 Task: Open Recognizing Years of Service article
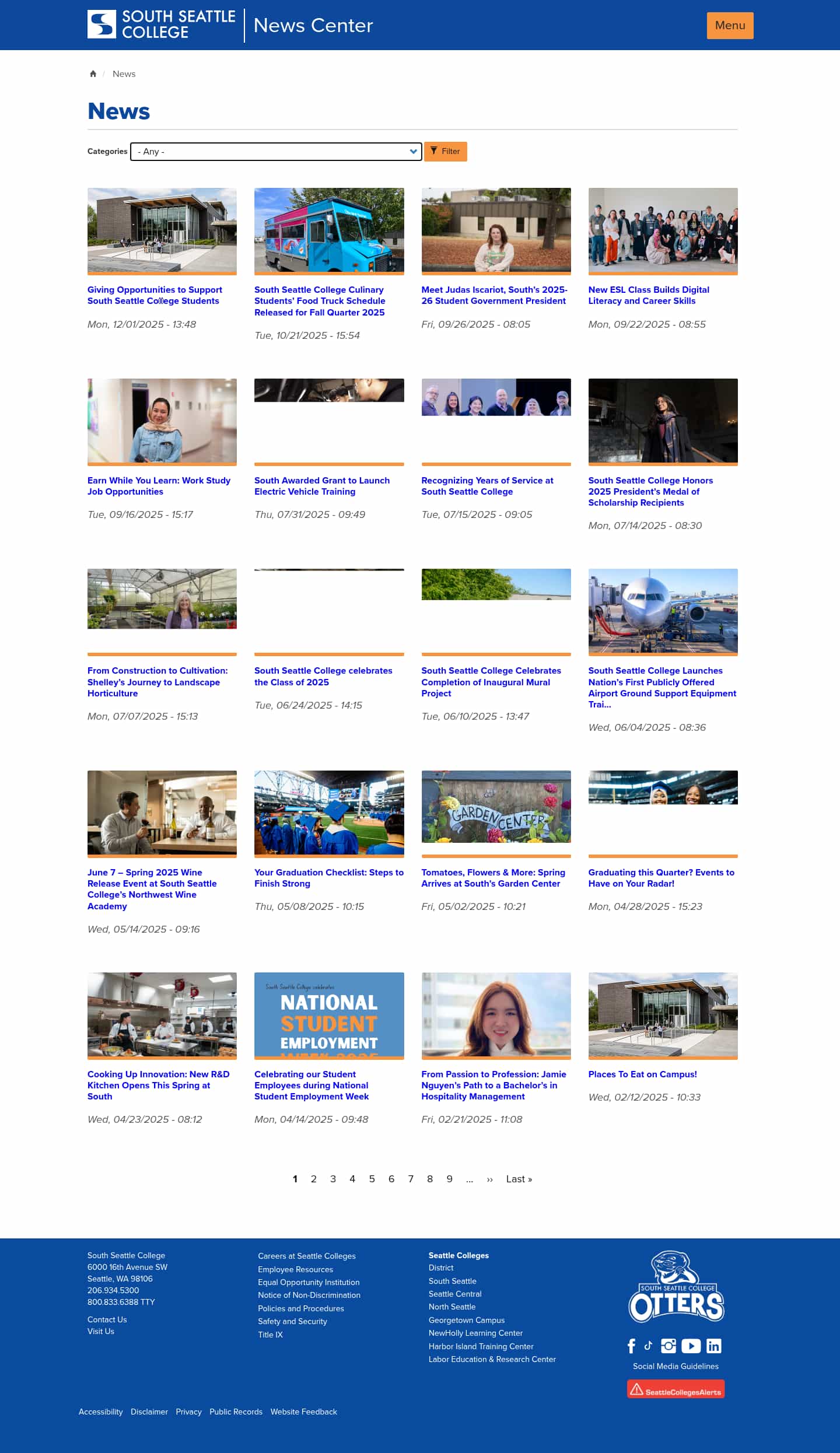click(x=487, y=486)
